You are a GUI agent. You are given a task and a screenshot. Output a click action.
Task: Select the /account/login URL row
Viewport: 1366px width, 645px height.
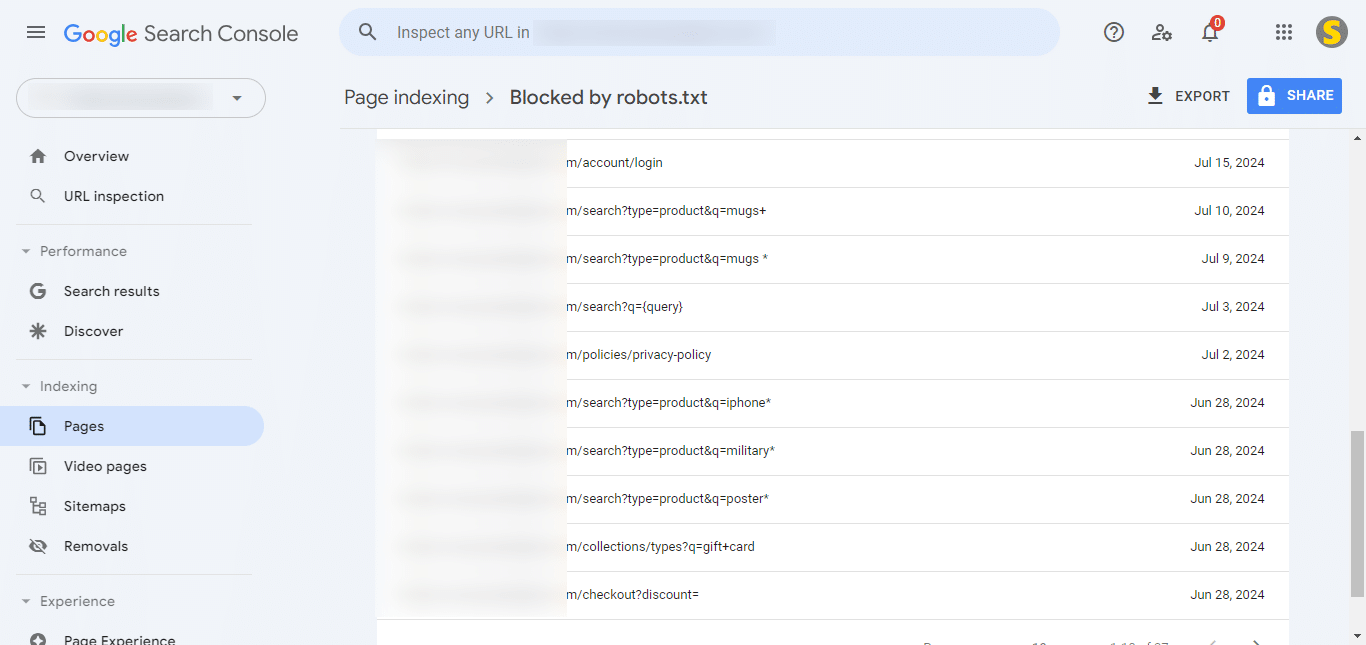[833, 163]
